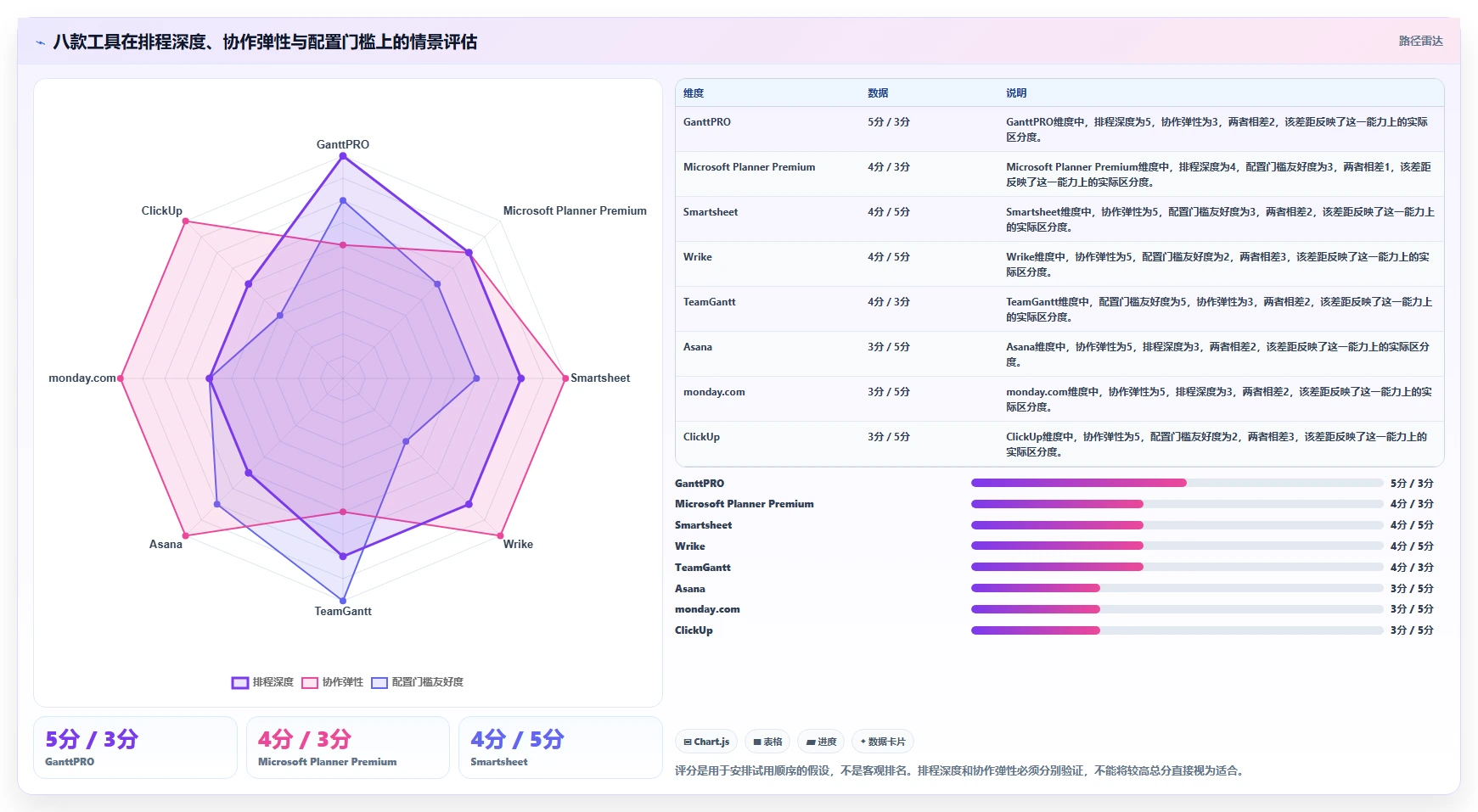Click the 表格 chip
Image resolution: width=1478 pixels, height=812 pixels.
pos(767,742)
